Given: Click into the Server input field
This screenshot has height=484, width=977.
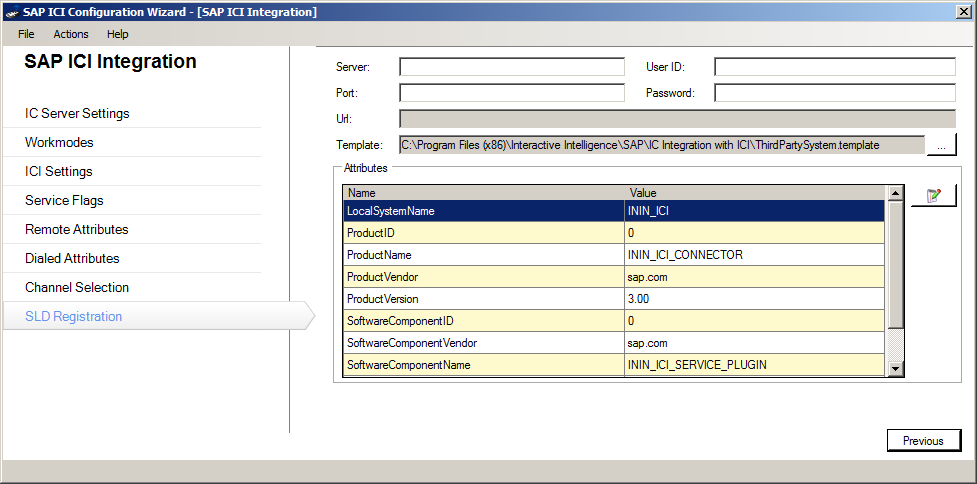Looking at the screenshot, I should [x=511, y=67].
